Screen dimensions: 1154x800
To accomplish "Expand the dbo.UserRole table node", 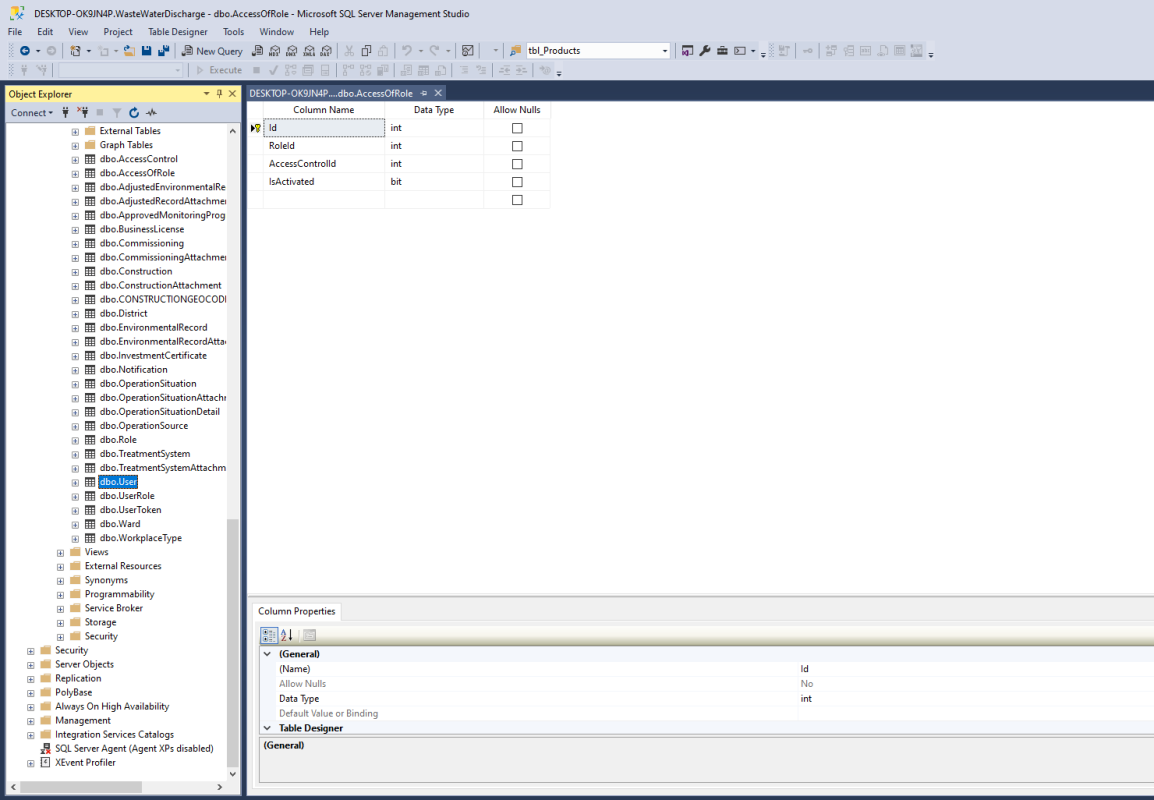I will tap(75, 496).
